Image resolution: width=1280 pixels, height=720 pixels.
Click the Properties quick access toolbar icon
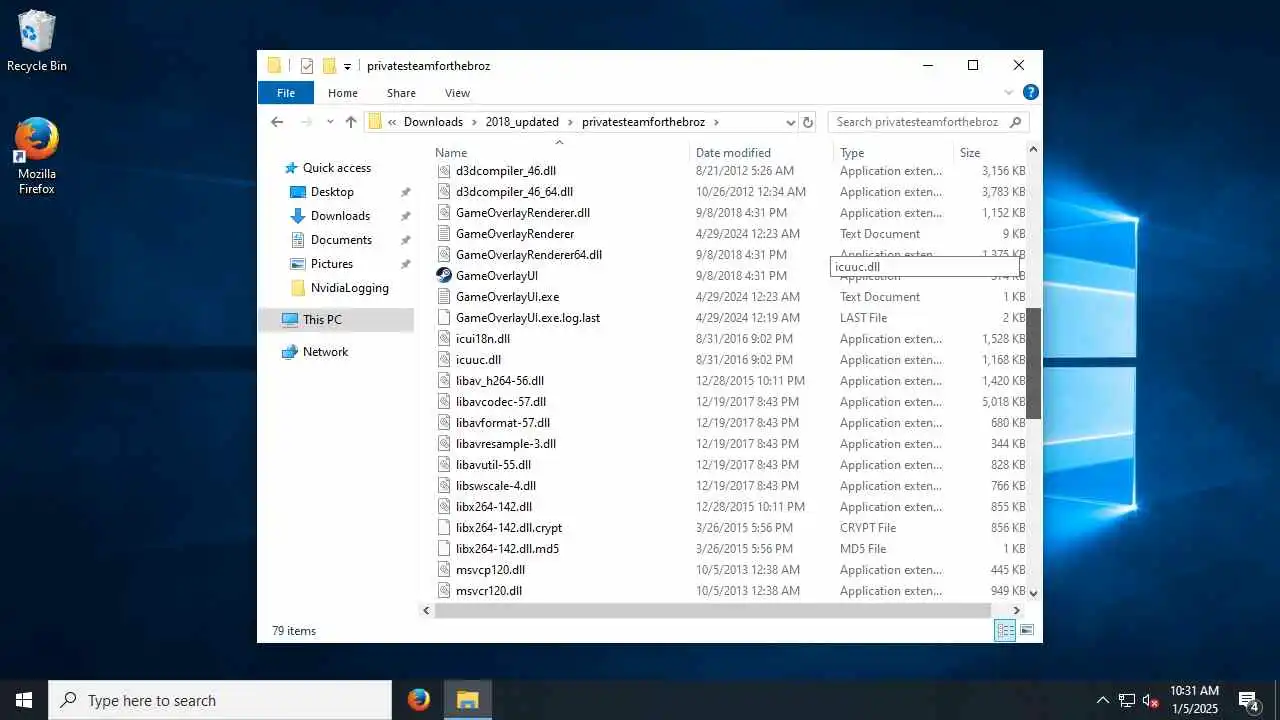tap(307, 66)
